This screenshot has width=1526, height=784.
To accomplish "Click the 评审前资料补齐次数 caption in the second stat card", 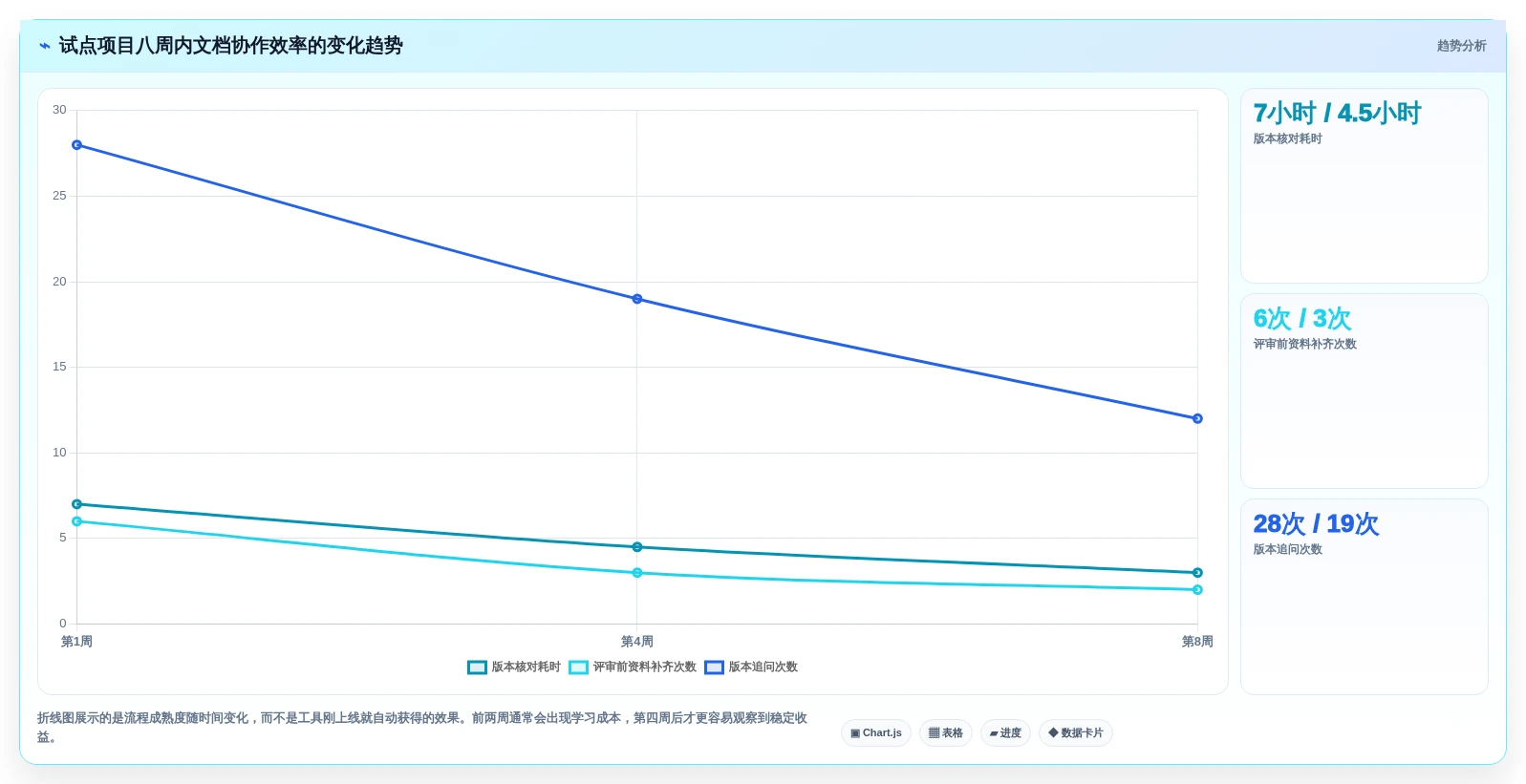I will coord(1304,345).
